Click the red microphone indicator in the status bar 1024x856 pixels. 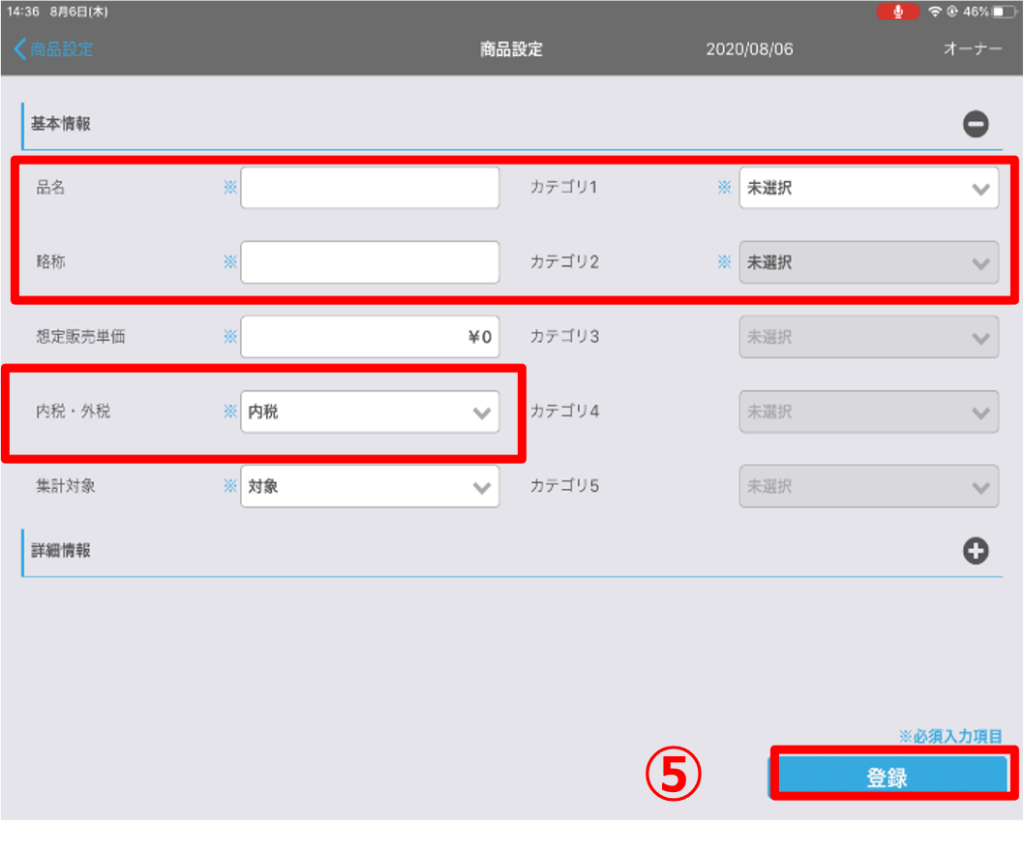(897, 11)
